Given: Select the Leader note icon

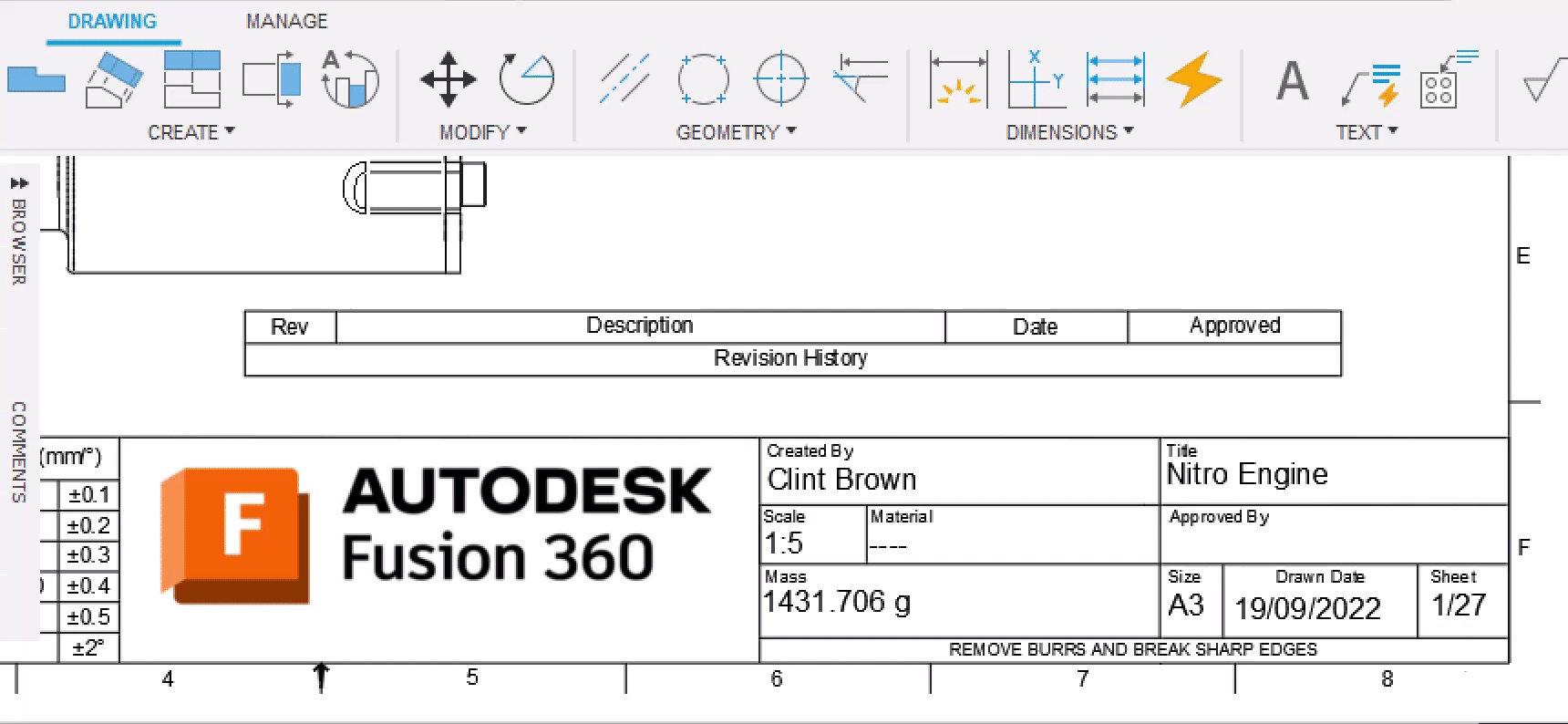Looking at the screenshot, I should 1371,84.
